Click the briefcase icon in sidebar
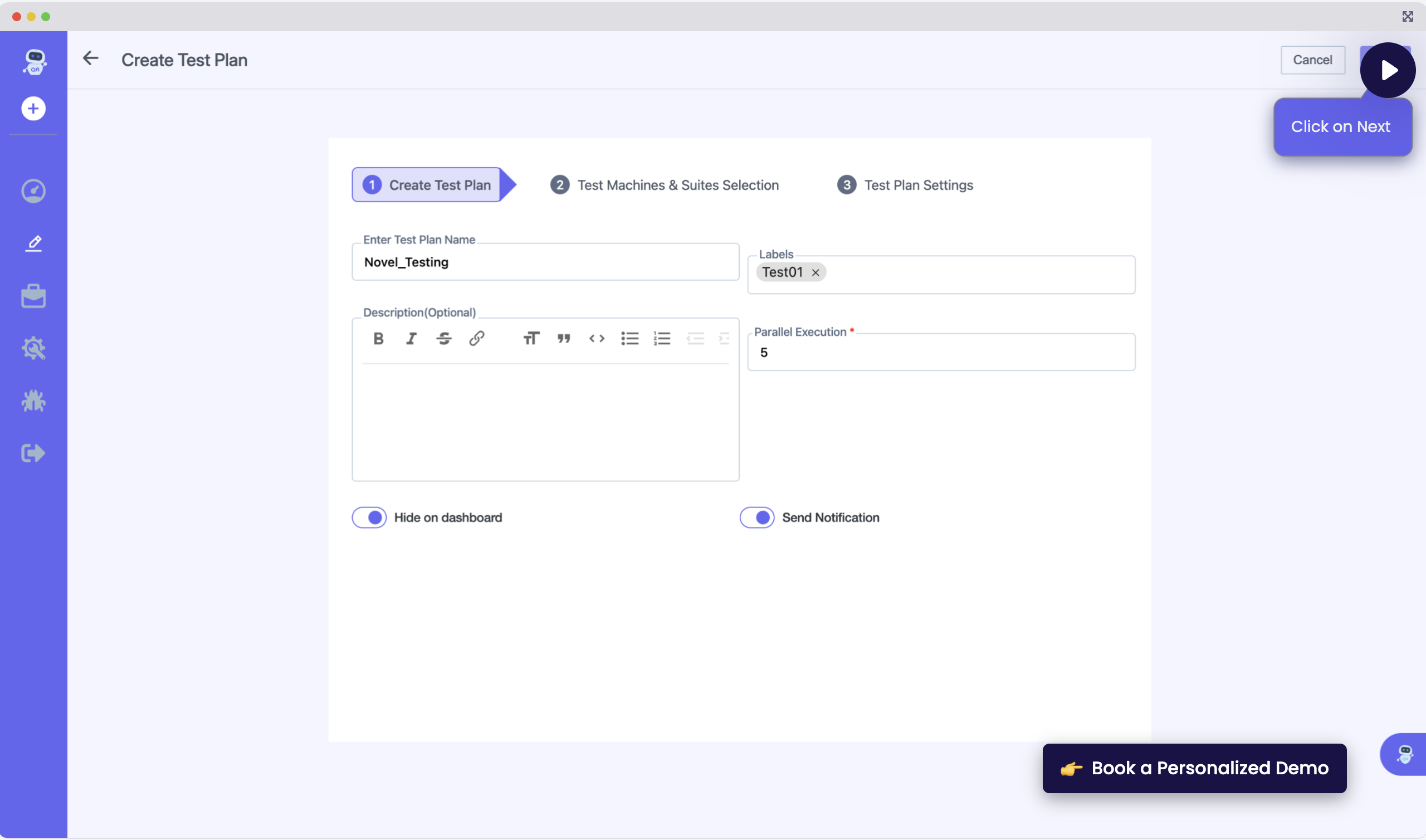Image resolution: width=1426 pixels, height=840 pixels. tap(33, 296)
